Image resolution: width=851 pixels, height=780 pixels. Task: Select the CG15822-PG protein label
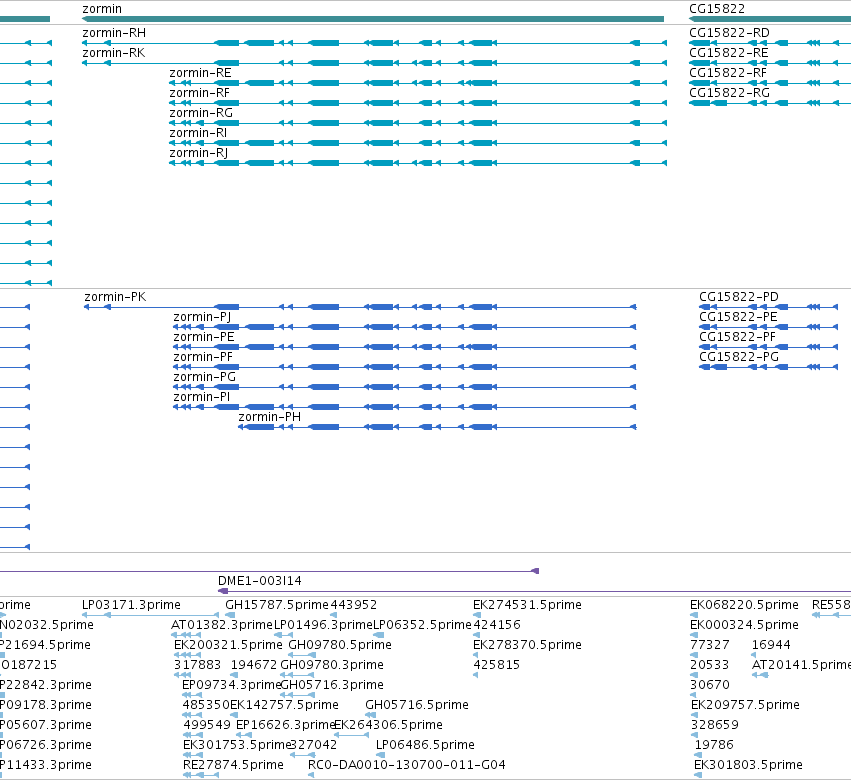[x=739, y=358]
